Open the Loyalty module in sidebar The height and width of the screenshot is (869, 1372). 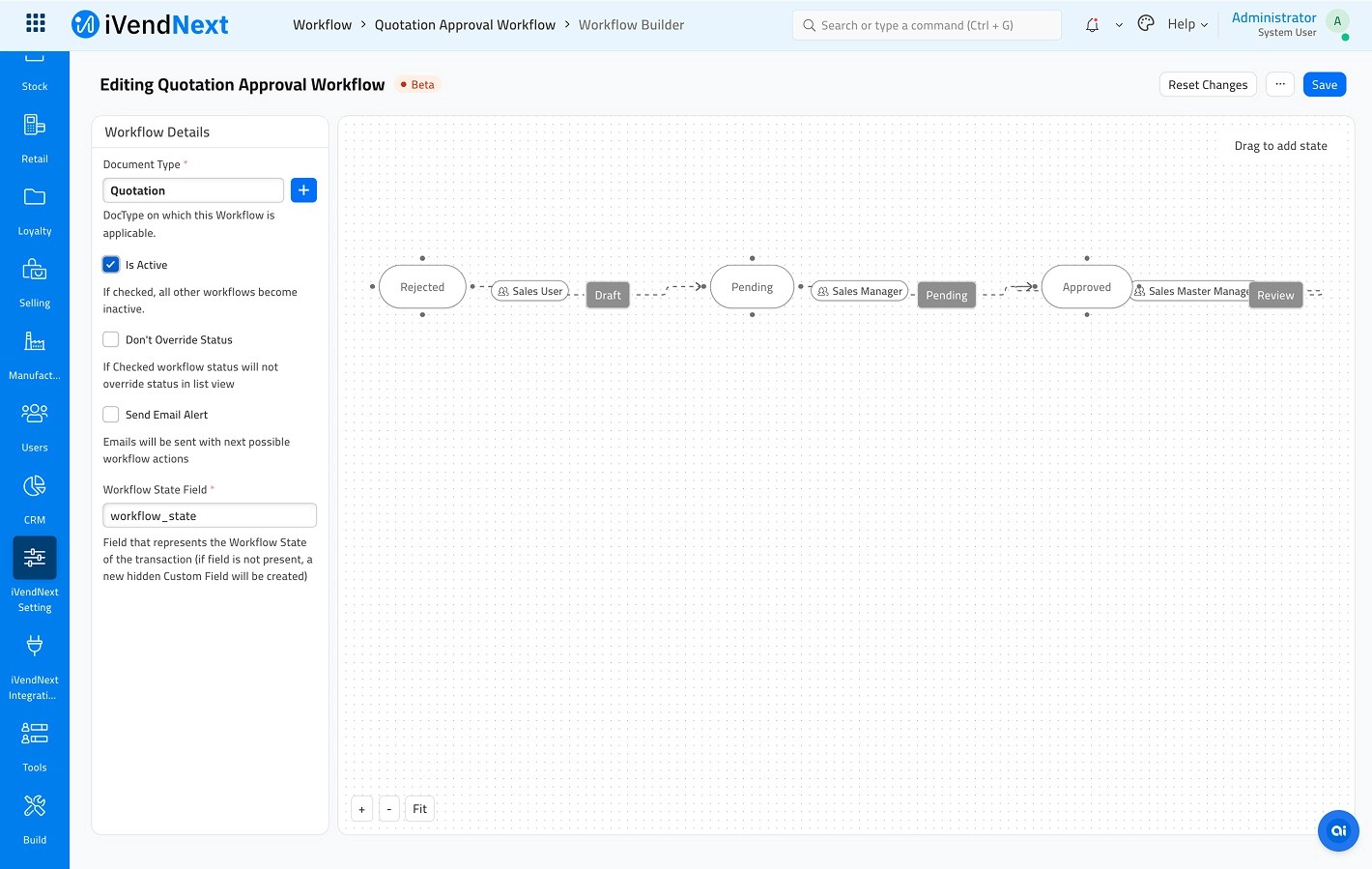coord(35,211)
